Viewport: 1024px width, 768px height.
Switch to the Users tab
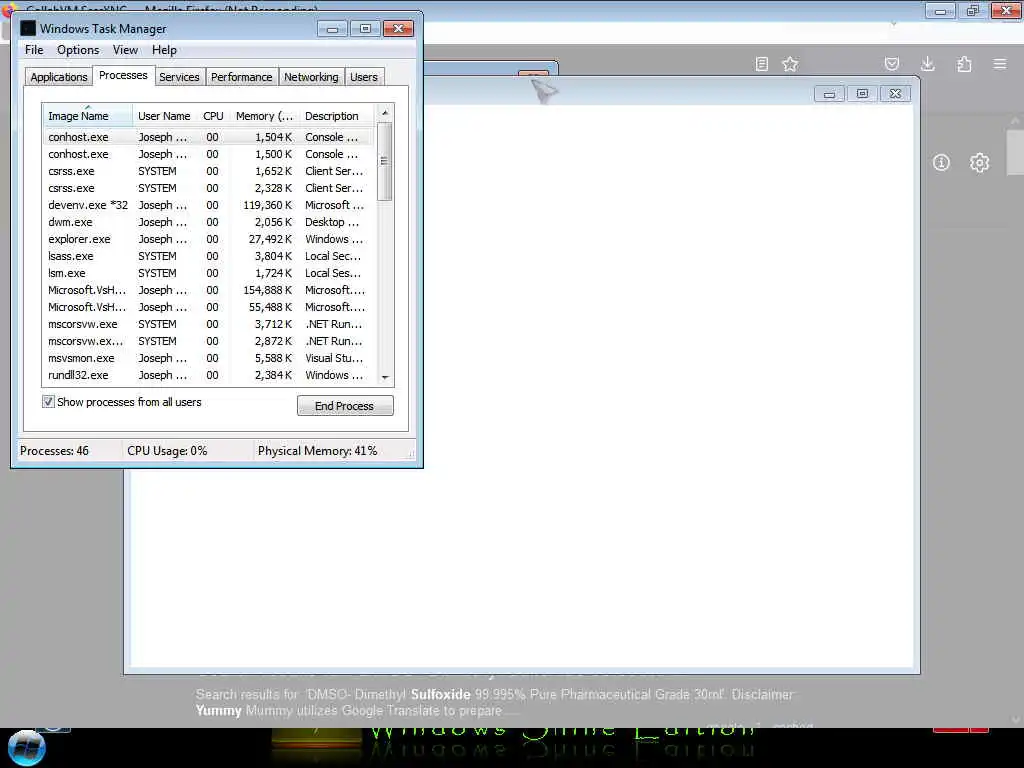tap(364, 77)
